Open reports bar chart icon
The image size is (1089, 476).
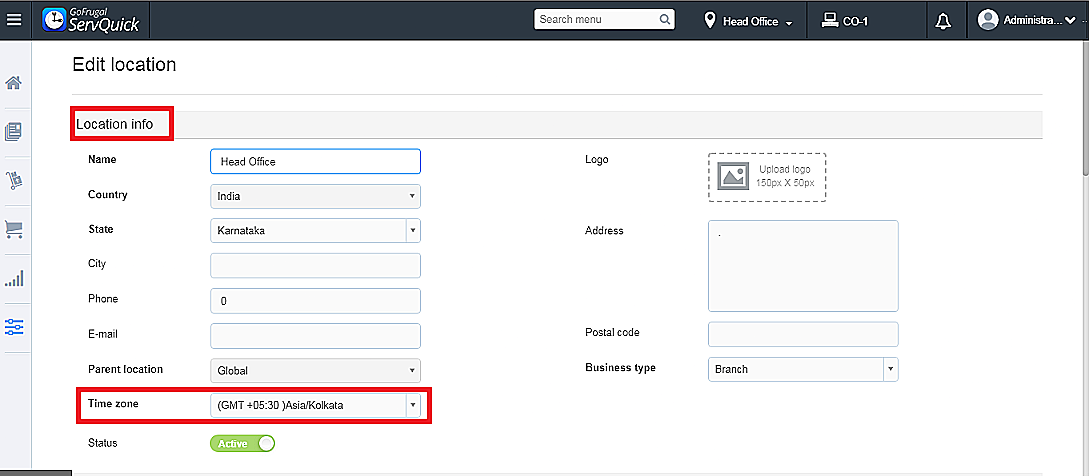(14, 279)
